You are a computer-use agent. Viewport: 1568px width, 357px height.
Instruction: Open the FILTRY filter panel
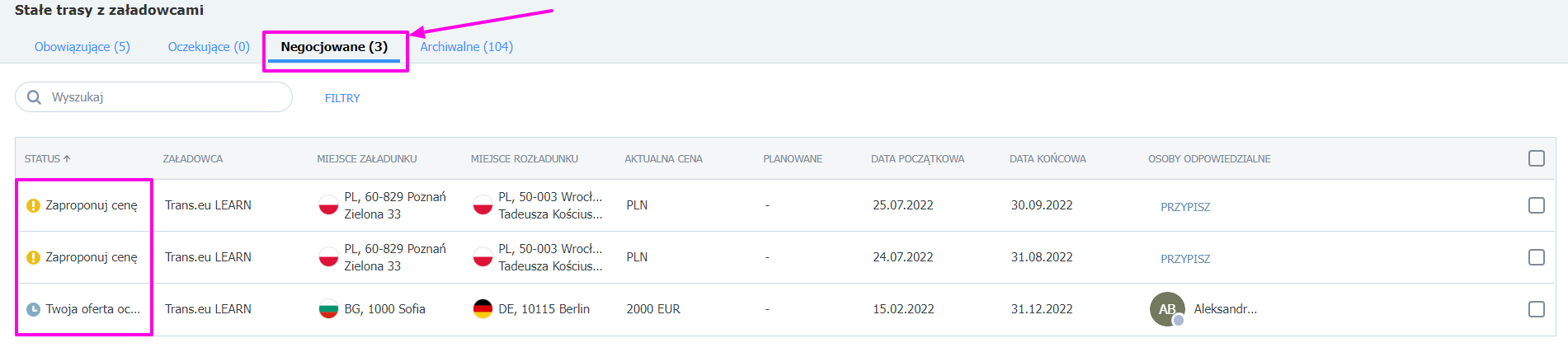click(x=342, y=98)
